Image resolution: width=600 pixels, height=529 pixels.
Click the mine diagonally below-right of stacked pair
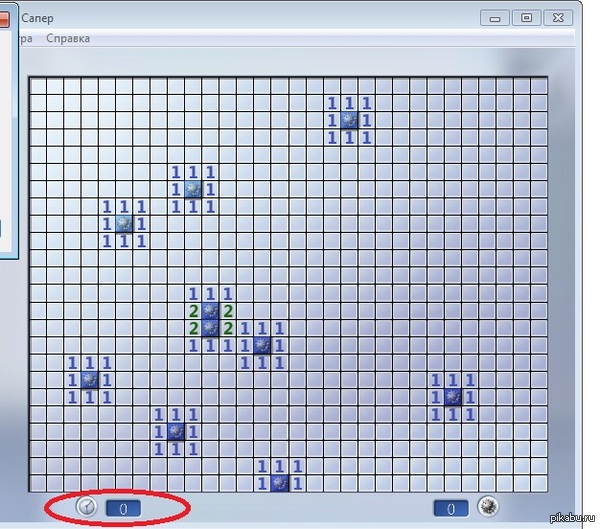point(262,345)
